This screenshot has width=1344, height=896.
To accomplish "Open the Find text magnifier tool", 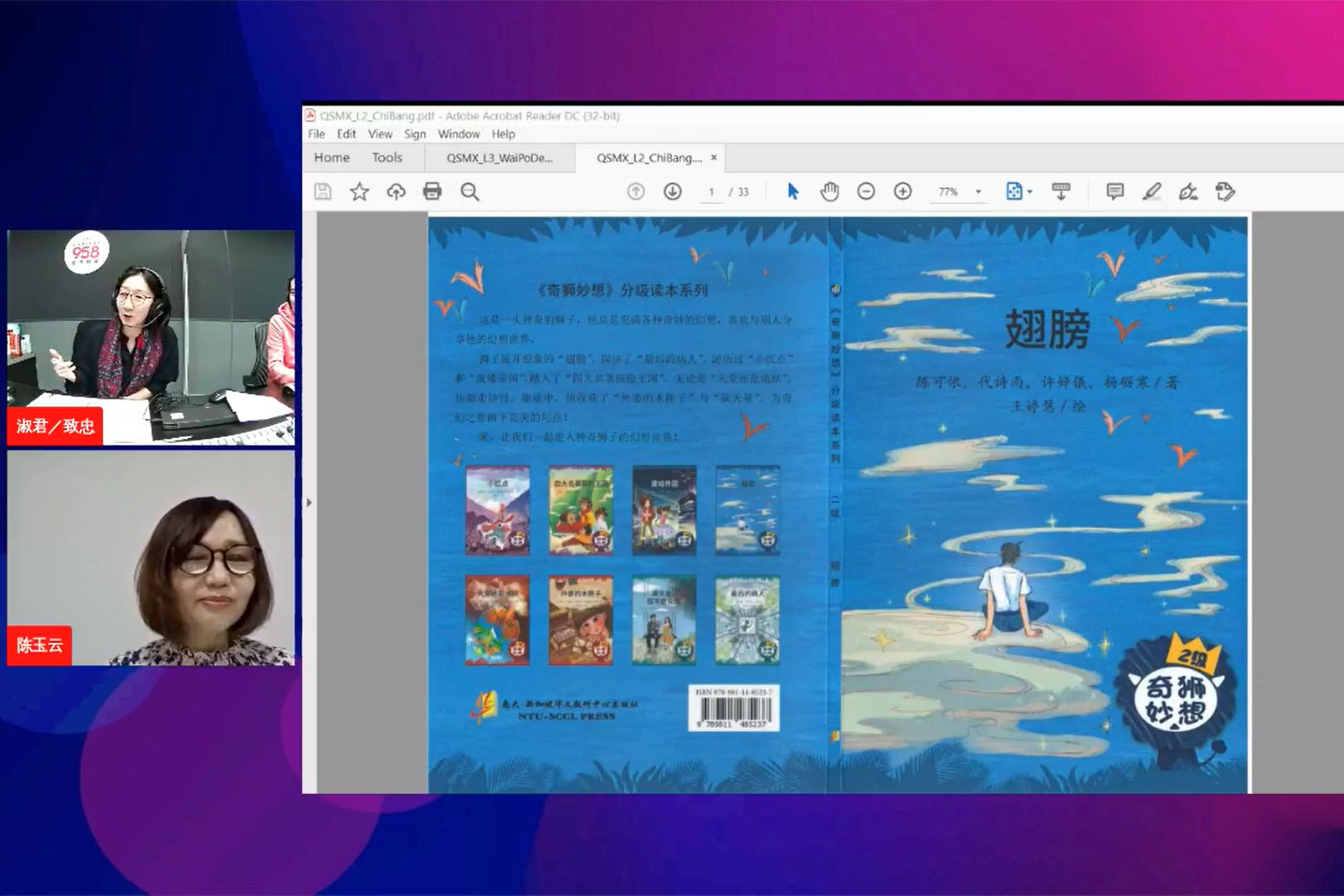I will pyautogui.click(x=470, y=192).
